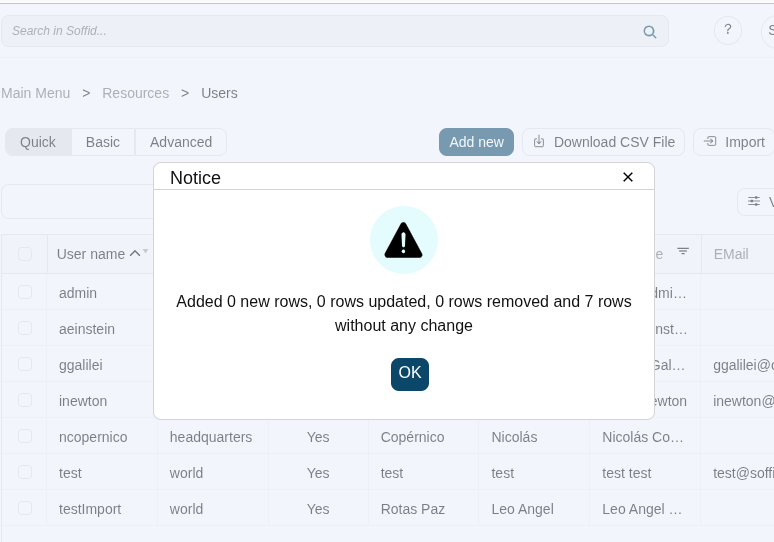Toggle the select-all checkbox in header
Image resolution: width=774 pixels, height=542 pixels.
[25, 254]
